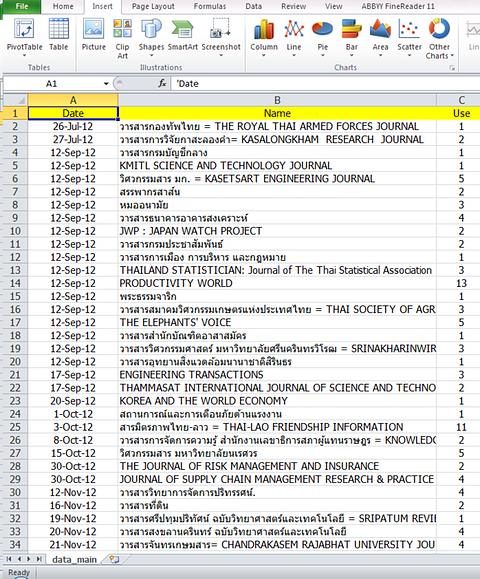Select cell THE JOURNAL OF RISK MANAGEMENT AND INSURANCE
This screenshot has height=579, width=480.
pos(277,466)
